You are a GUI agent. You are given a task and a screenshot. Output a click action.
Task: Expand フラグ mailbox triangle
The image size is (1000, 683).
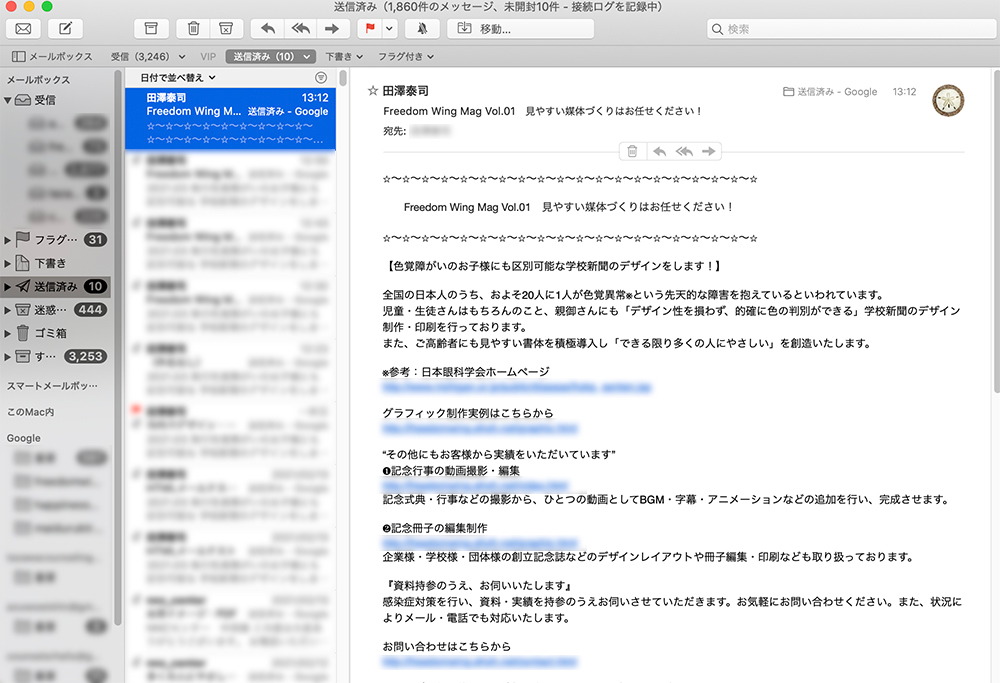coord(8,240)
